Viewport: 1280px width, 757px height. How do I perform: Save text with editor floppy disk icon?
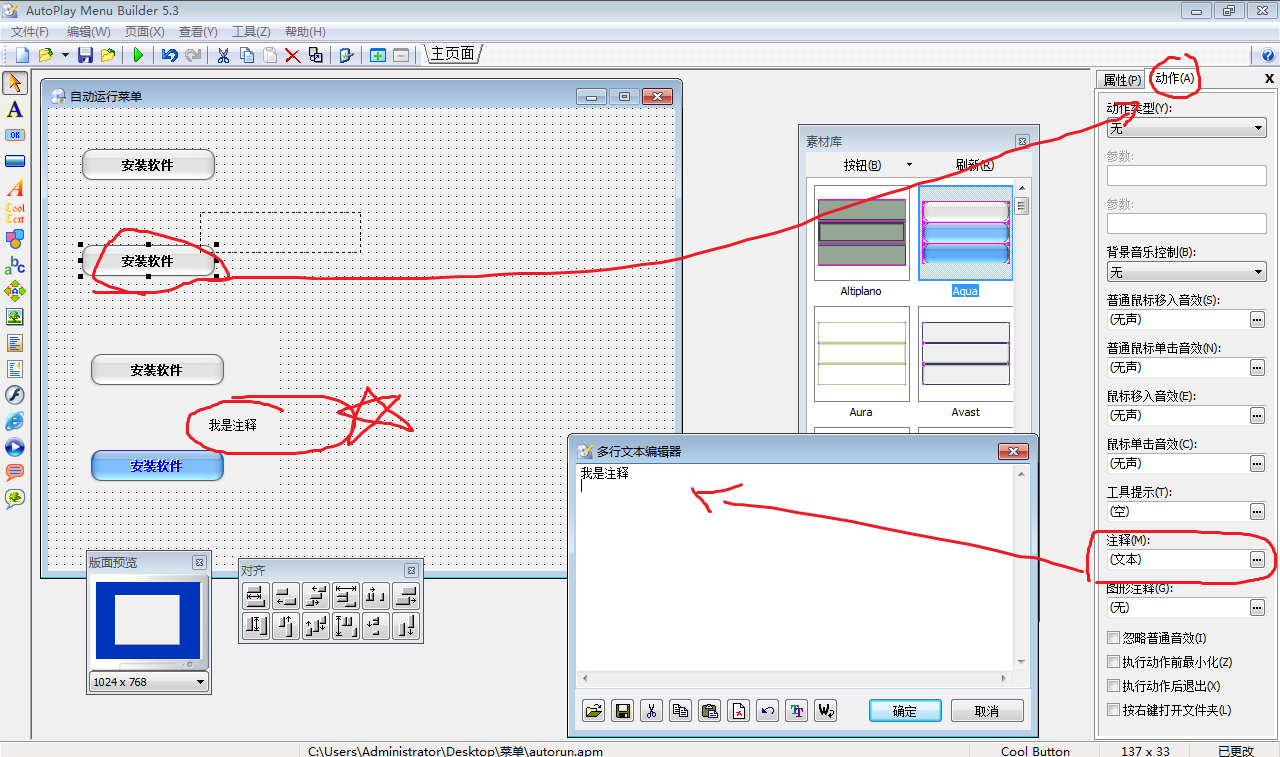623,711
